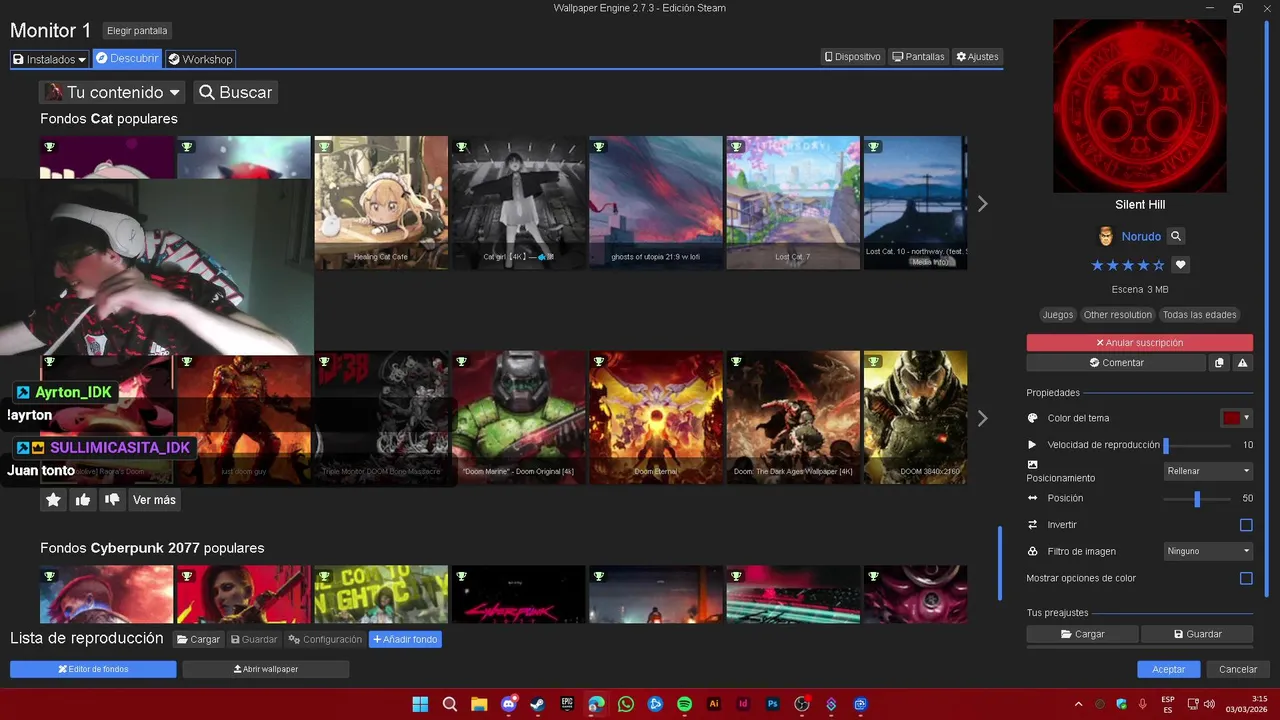
Task: Click Anular suscripción button
Action: pyautogui.click(x=1139, y=343)
